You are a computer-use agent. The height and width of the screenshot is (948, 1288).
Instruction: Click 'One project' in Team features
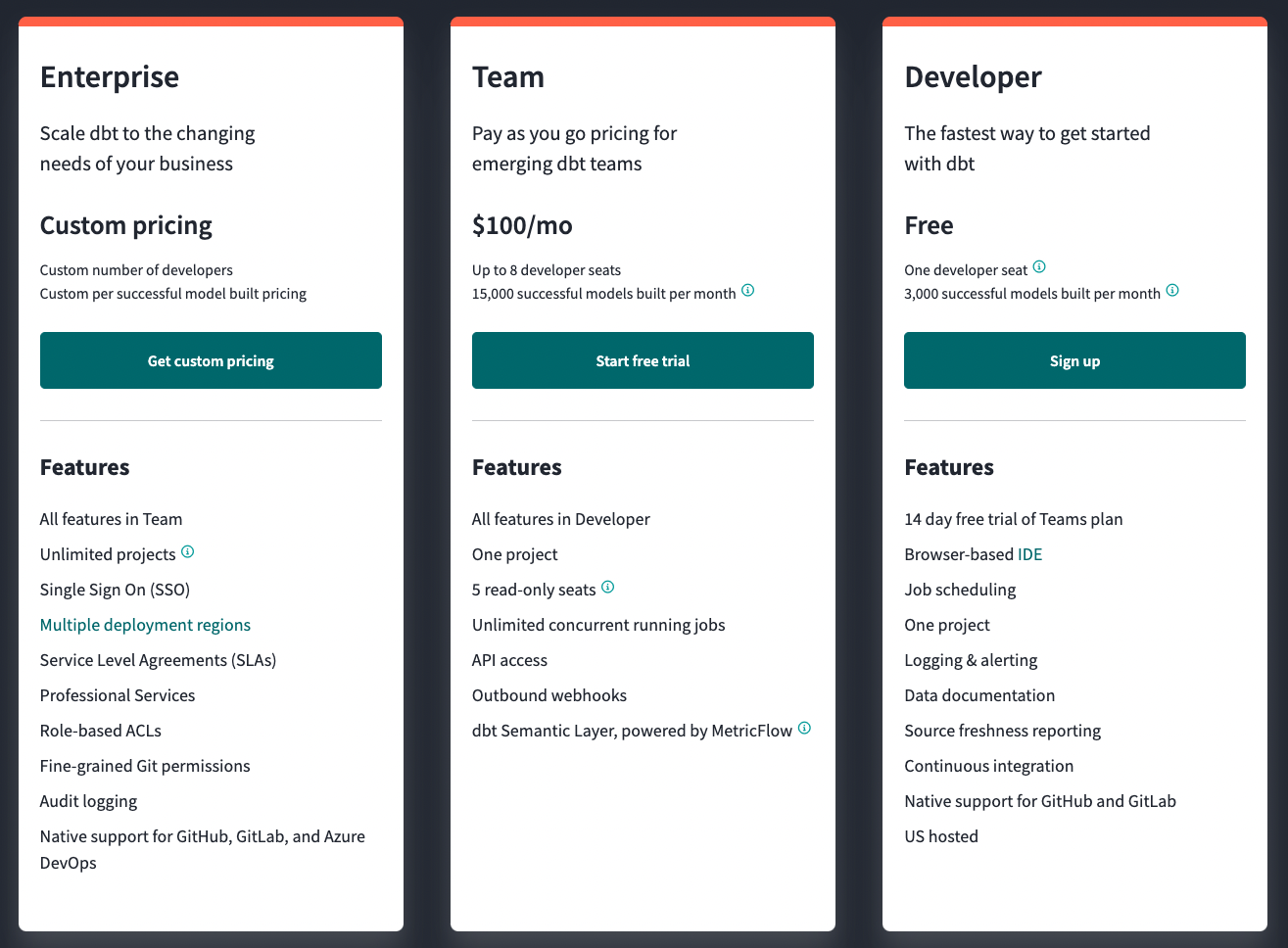[x=515, y=554]
